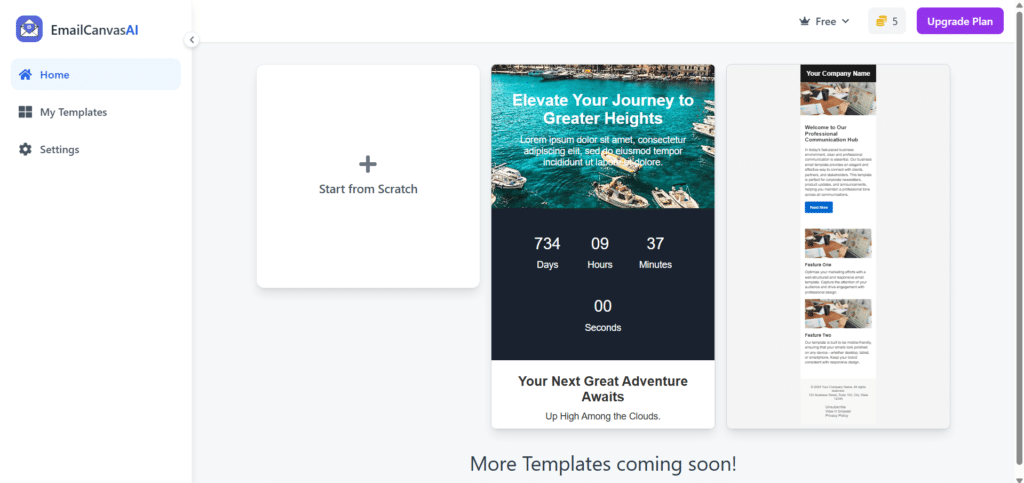This screenshot has height=483, width=1024.
Task: Click the Home house icon in sidebar
Action: [x=25, y=74]
